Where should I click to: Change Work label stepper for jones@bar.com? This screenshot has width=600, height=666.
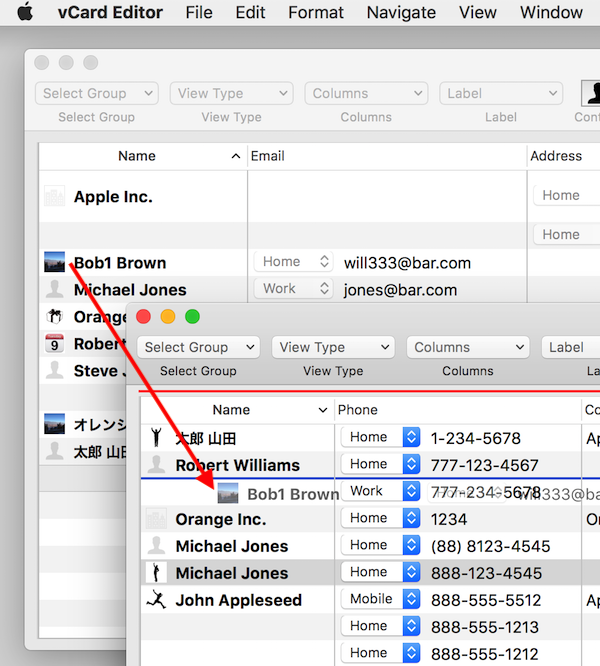tap(293, 289)
